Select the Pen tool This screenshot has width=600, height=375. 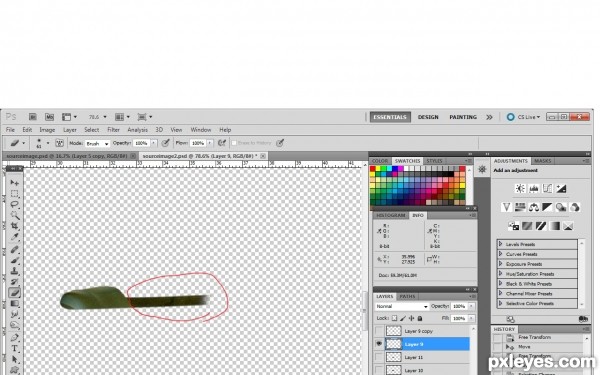15,338
